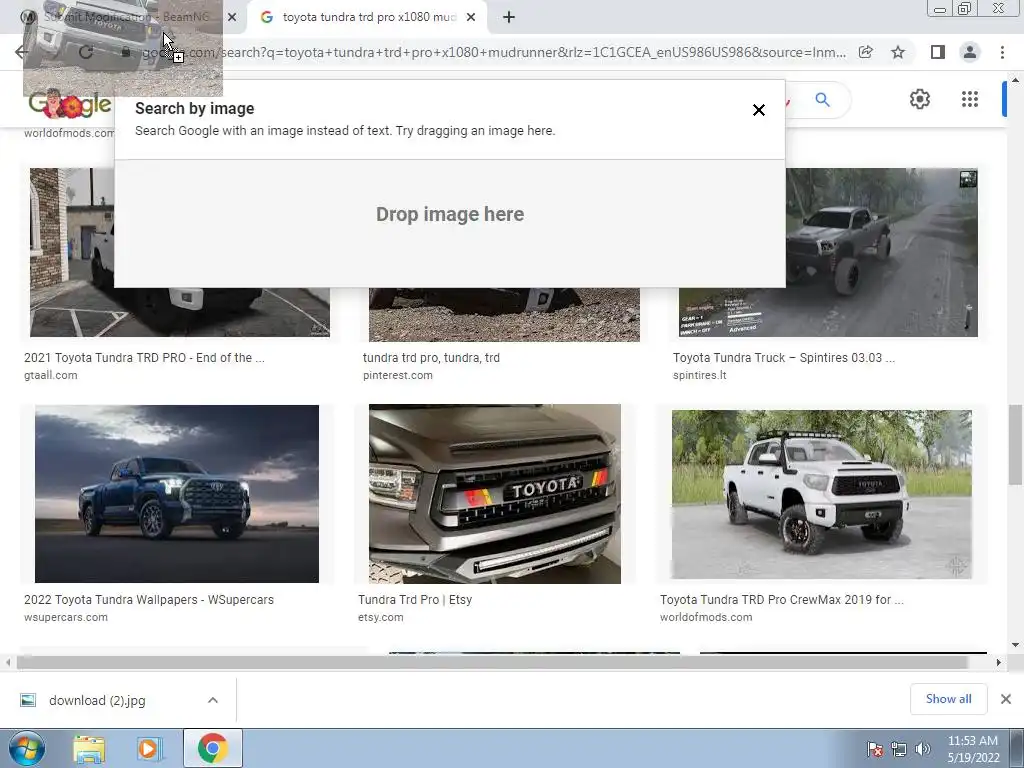Click the volume speaker tray icon
1024x768 pixels.
point(923,749)
